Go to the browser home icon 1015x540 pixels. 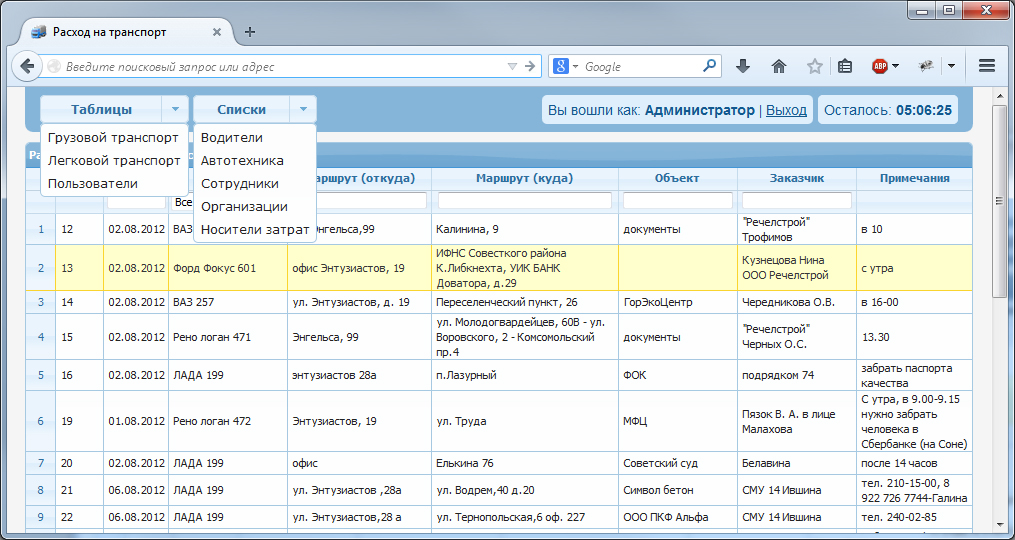779,66
